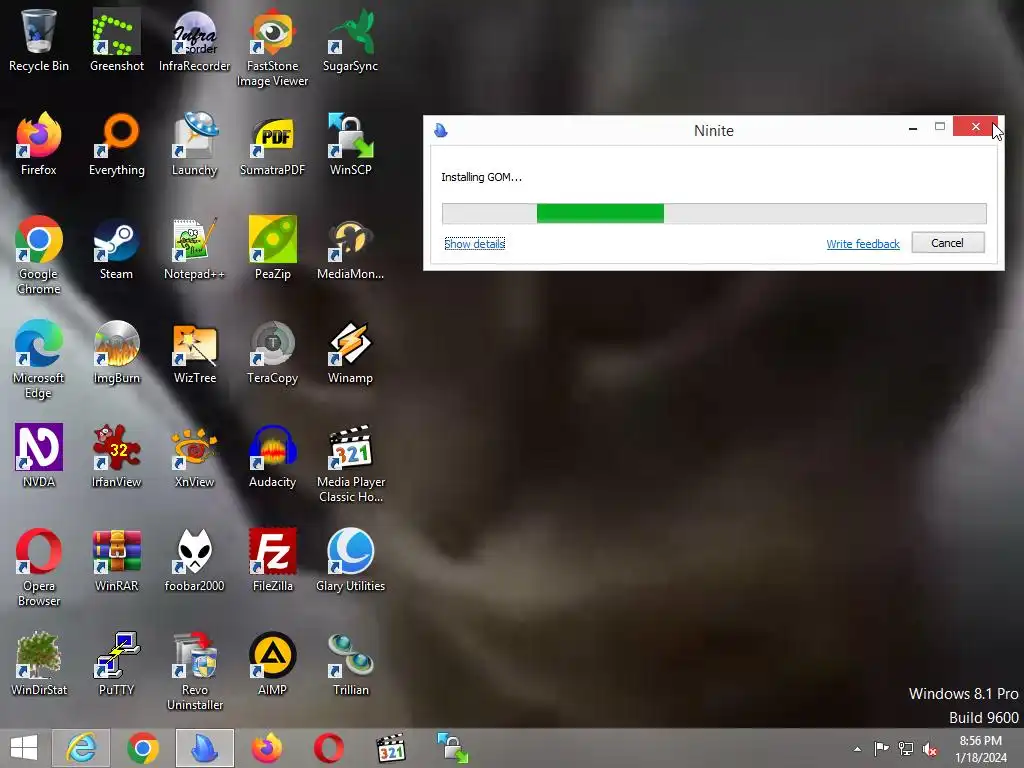Select the Greenshot desktop shortcut
This screenshot has height=768, width=1024.
116,39
